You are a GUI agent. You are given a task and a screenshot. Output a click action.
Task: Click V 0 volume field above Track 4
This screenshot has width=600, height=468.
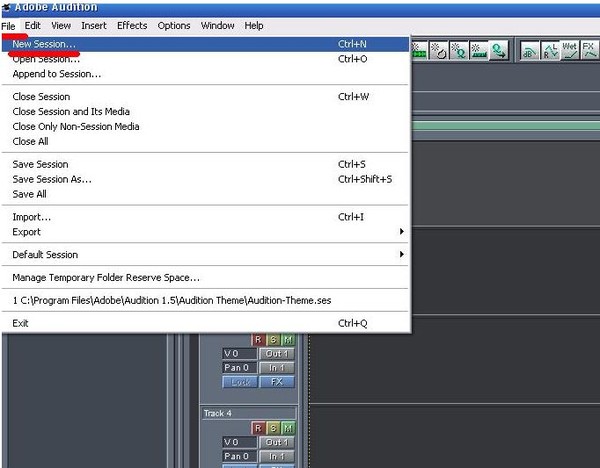coord(240,354)
